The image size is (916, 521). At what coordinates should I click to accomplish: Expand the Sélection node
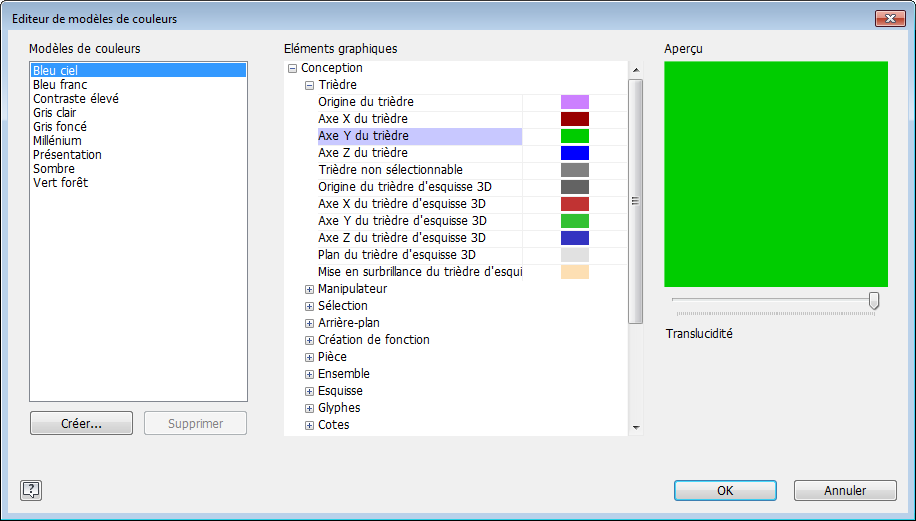coord(310,306)
